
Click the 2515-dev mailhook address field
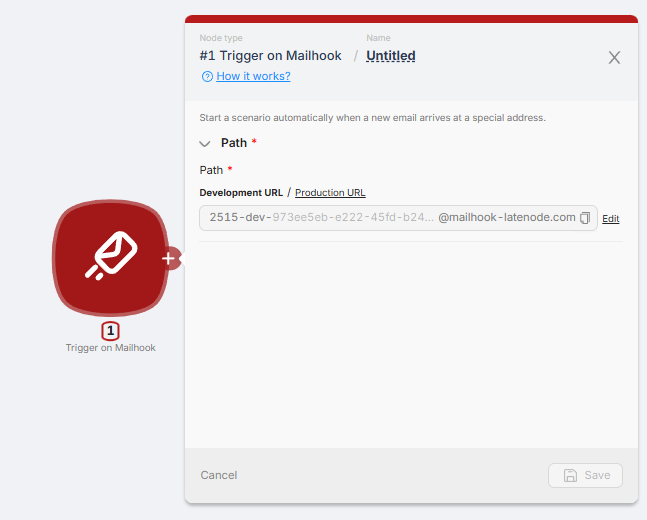pyautogui.click(x=320, y=218)
